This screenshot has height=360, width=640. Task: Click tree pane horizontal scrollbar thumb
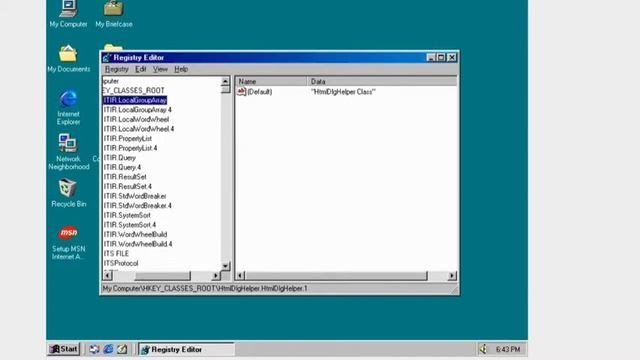[x=162, y=276]
